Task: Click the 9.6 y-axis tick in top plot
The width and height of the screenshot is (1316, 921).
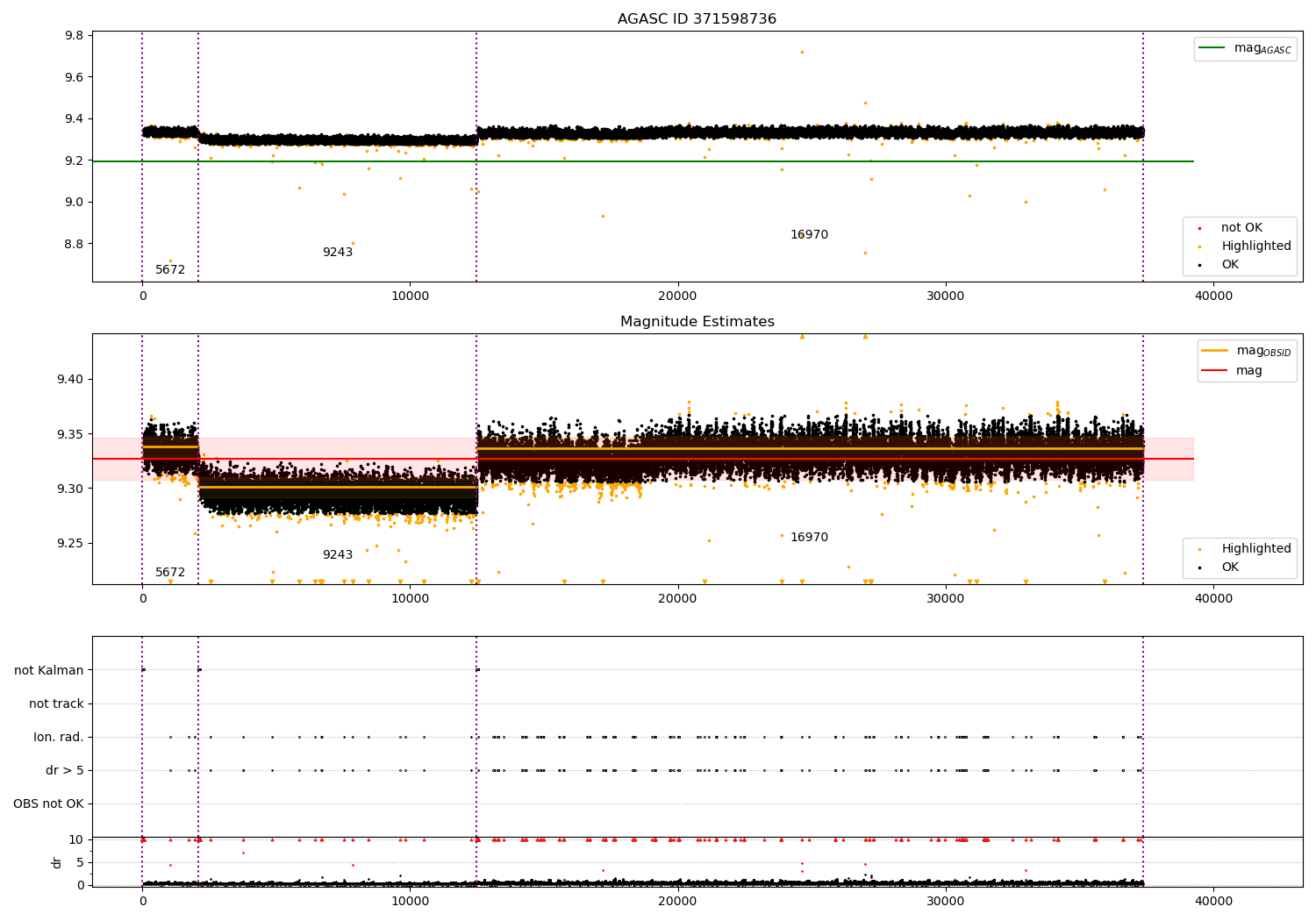Action: pos(75,77)
